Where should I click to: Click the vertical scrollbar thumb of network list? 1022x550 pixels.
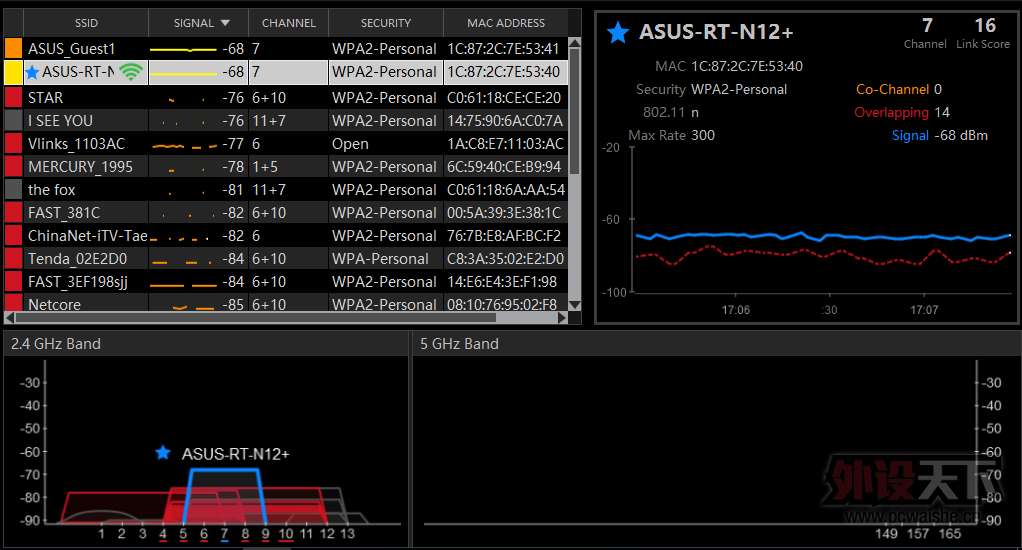pos(575,111)
